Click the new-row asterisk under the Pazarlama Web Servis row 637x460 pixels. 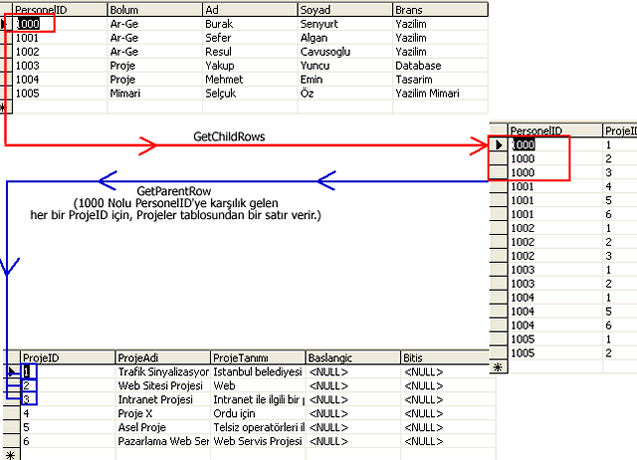[x=11, y=454]
